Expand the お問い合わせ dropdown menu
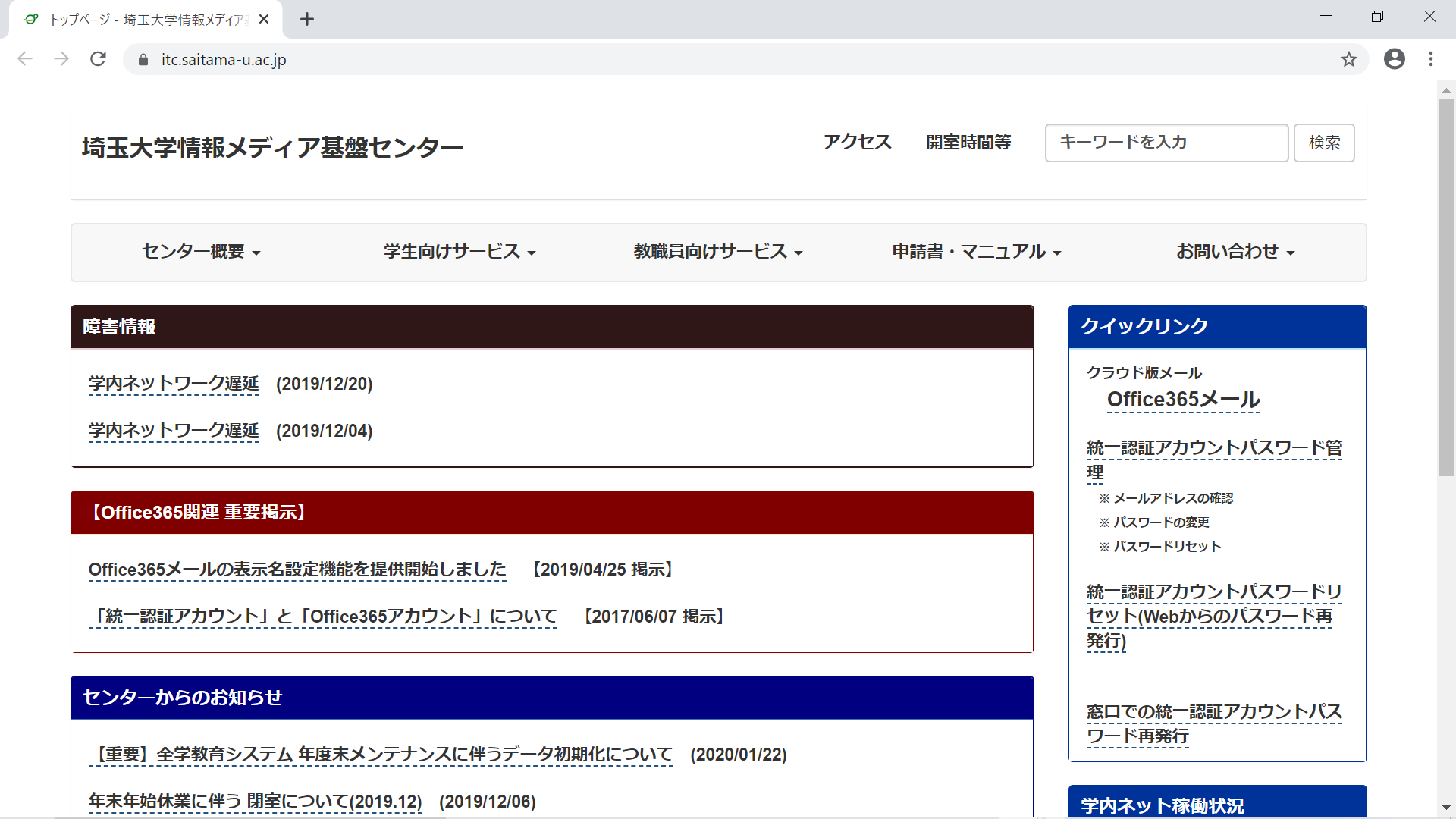Screen dimensions: 1456x819 tap(1235, 252)
